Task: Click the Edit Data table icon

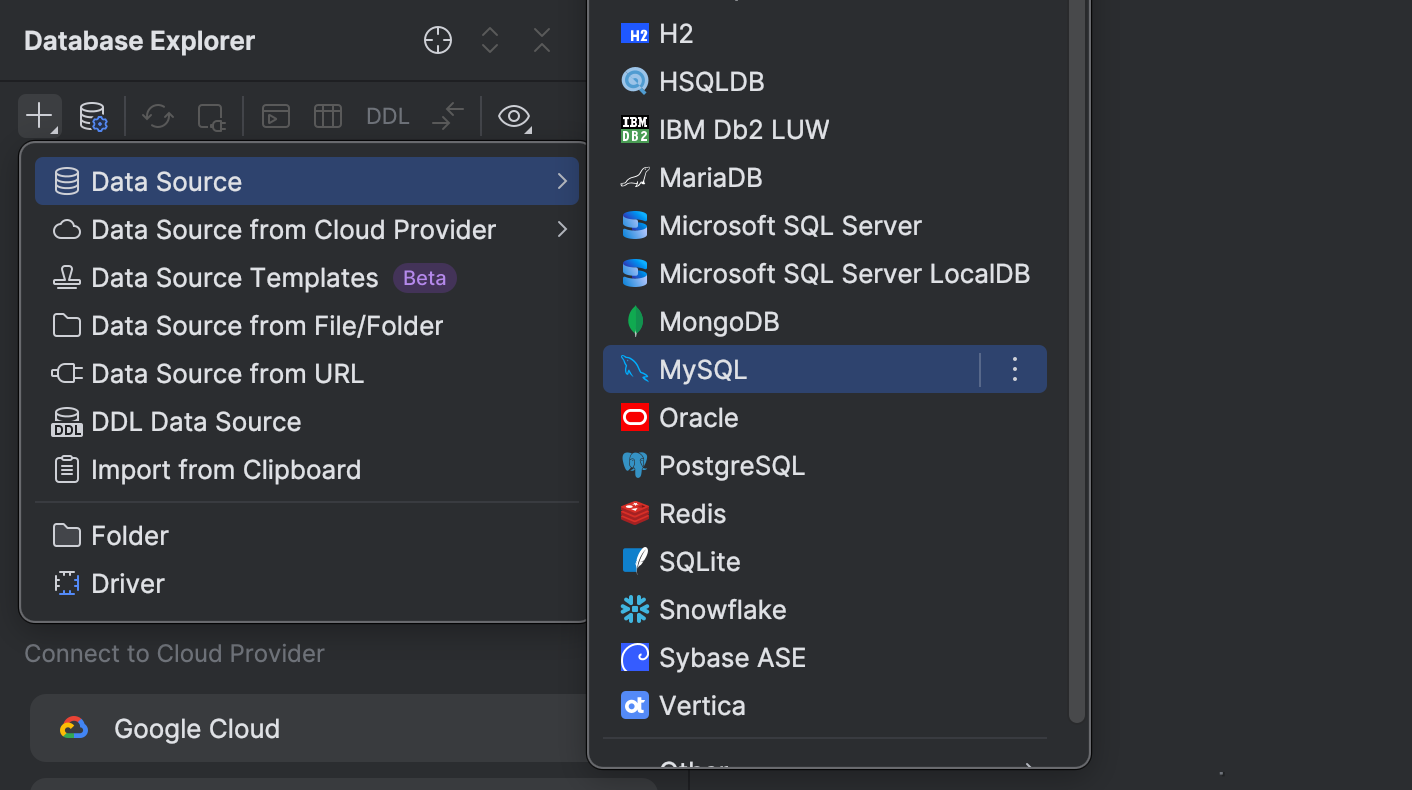Action: (x=328, y=116)
